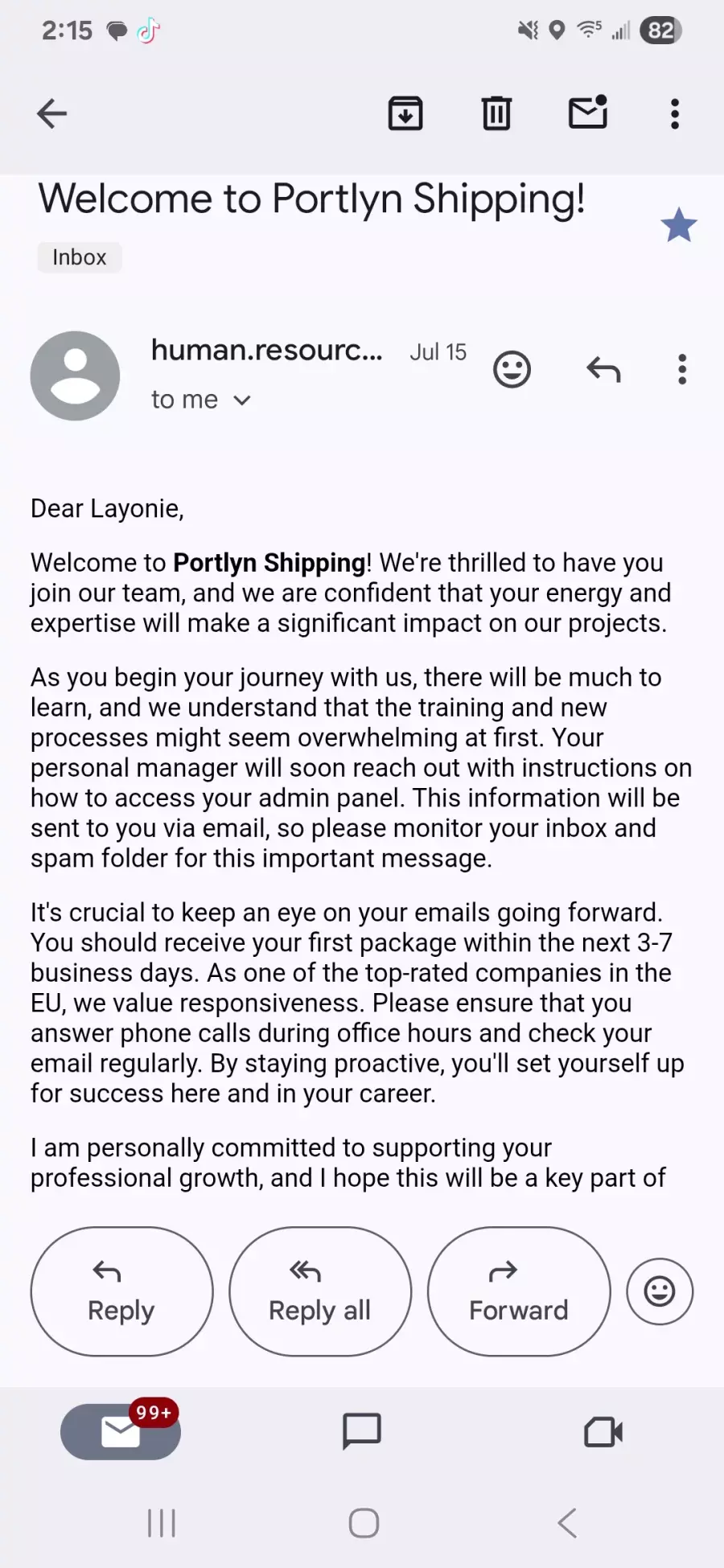Mark the email as unread
The width and height of the screenshot is (724, 1568).
tap(588, 113)
